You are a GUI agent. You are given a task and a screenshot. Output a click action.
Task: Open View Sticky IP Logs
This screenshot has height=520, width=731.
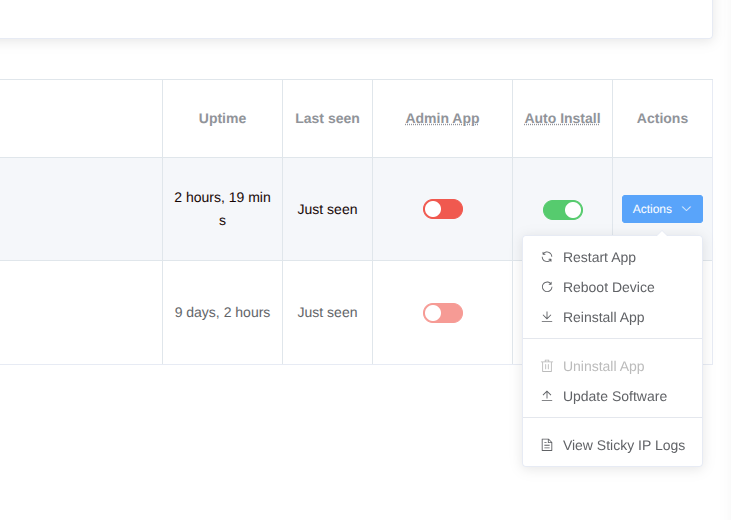point(623,445)
